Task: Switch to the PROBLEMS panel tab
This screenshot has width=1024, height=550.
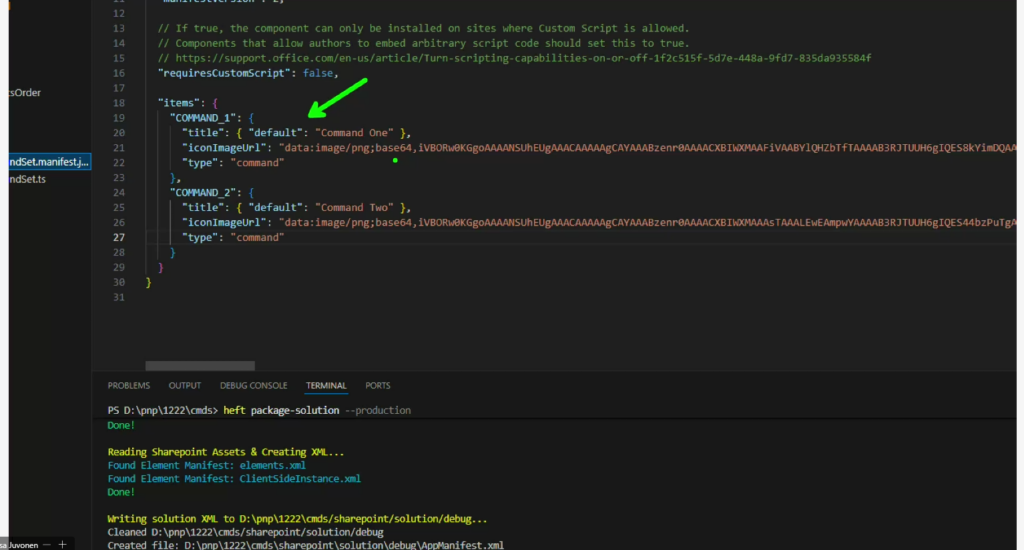Action: (129, 385)
